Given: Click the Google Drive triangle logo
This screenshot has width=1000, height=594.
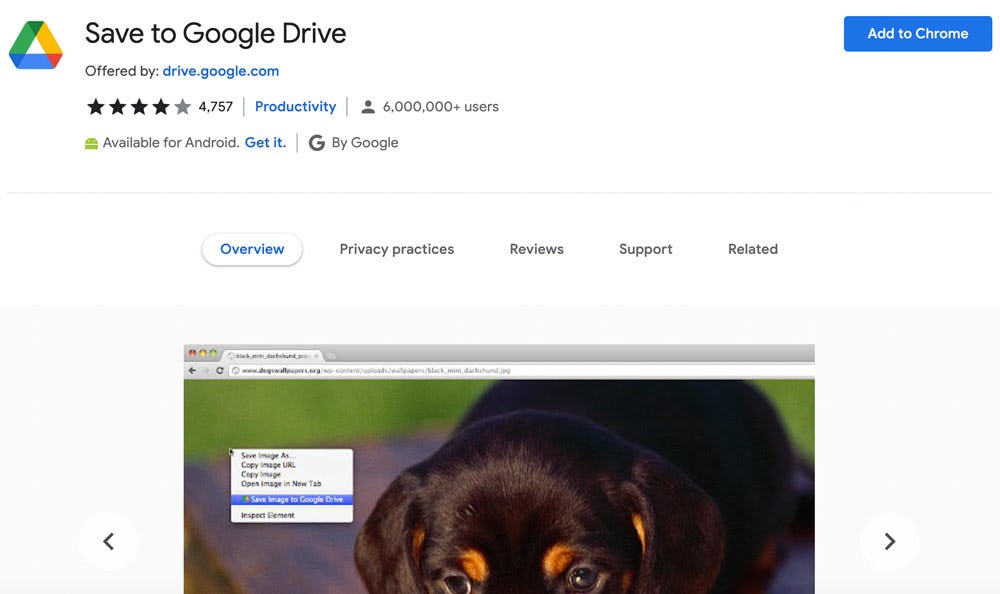Looking at the screenshot, I should click(x=34, y=45).
